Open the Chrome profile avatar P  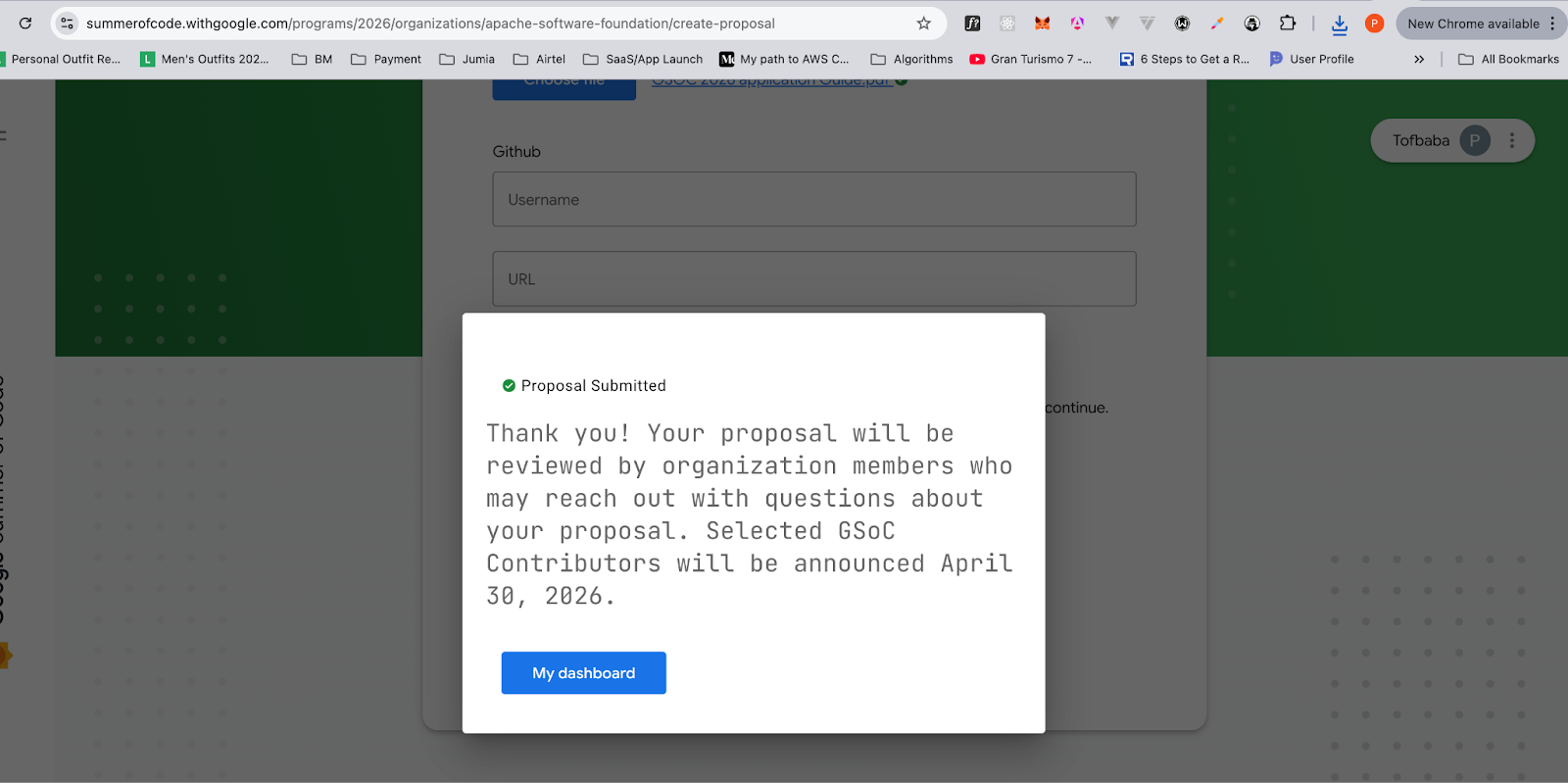(x=1375, y=24)
